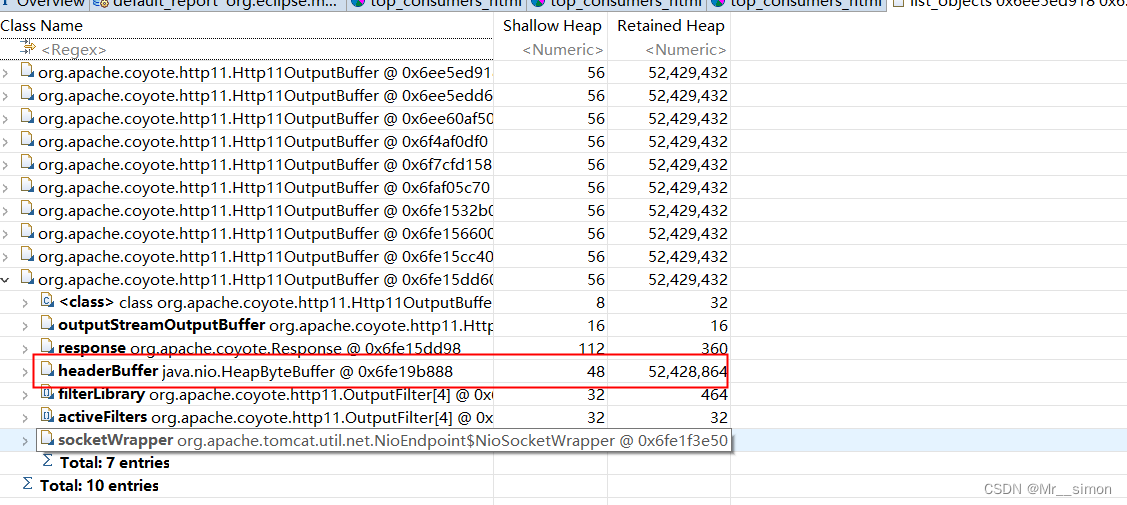Click object icon of Http11OutputBuffer @ 0x6fe156600 row
Viewport: 1127px width, 505px height.
[x=27, y=233]
